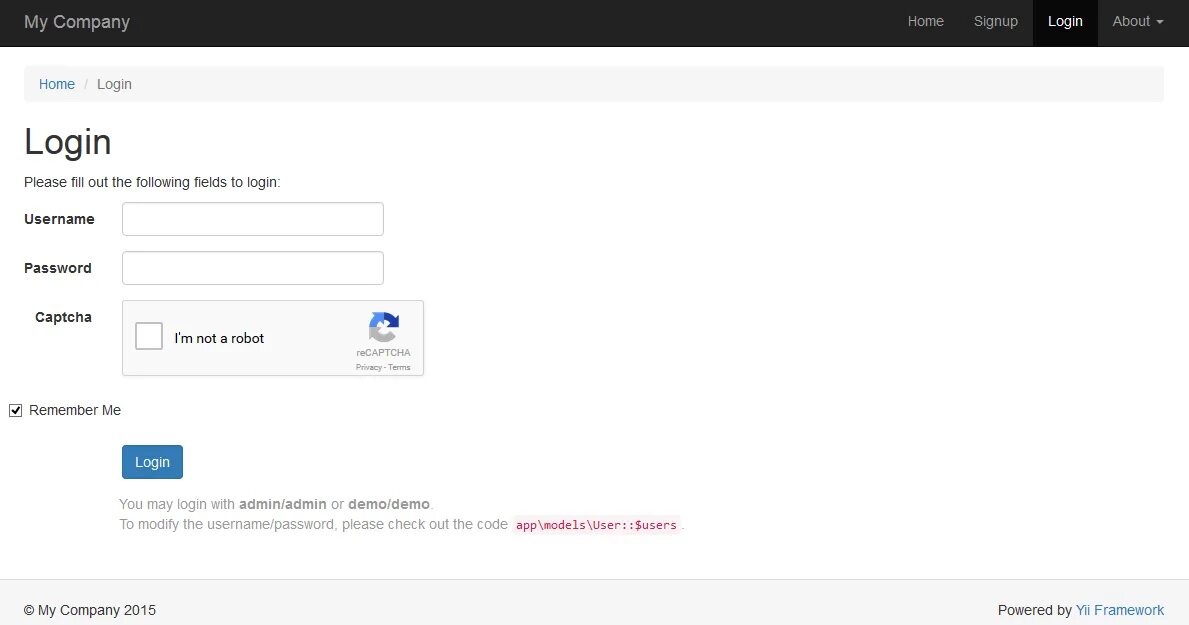
Task: Focus the Username input field
Action: click(252, 219)
